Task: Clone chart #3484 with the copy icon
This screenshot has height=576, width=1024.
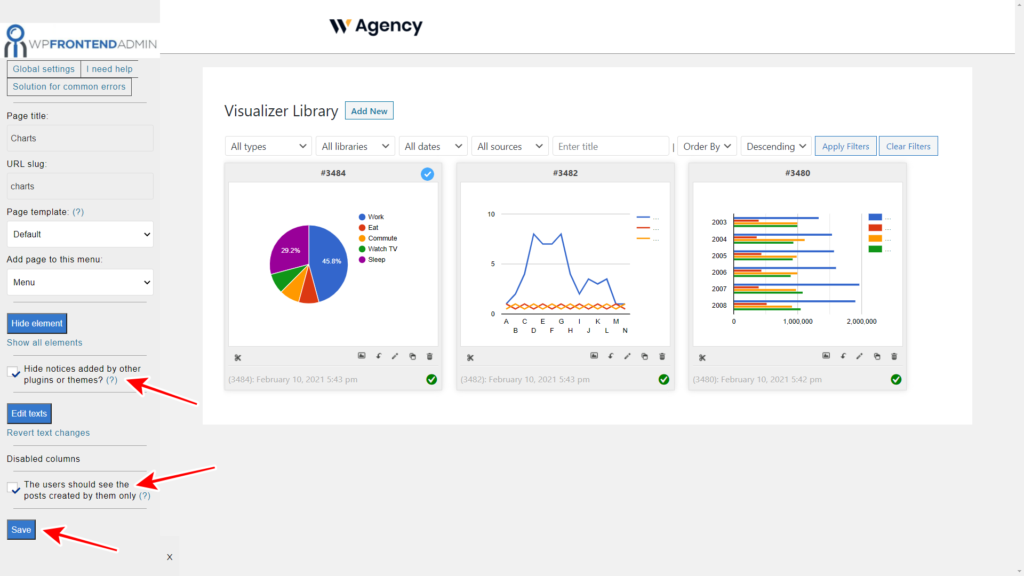Action: coord(412,356)
